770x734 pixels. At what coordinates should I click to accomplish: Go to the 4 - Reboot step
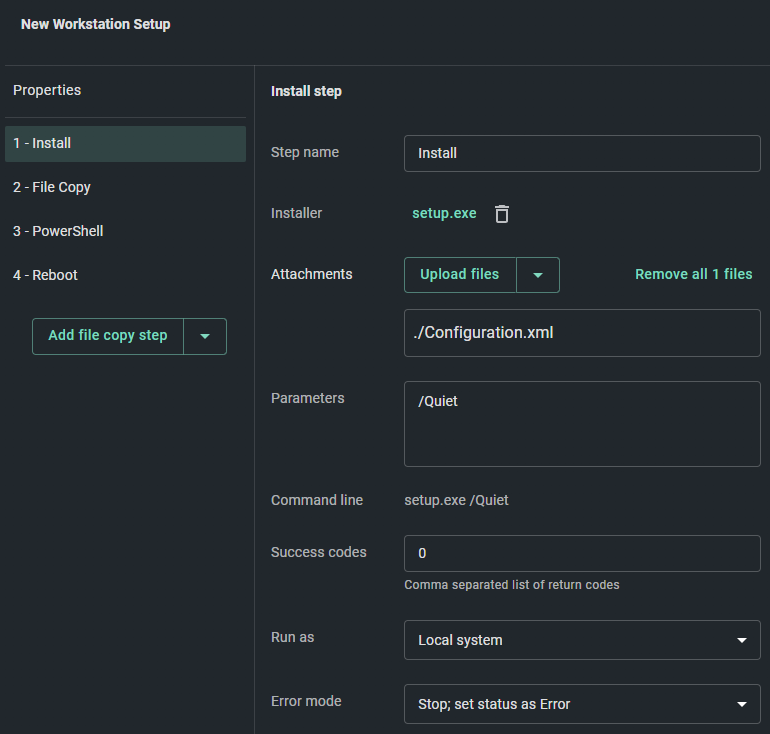pos(125,275)
